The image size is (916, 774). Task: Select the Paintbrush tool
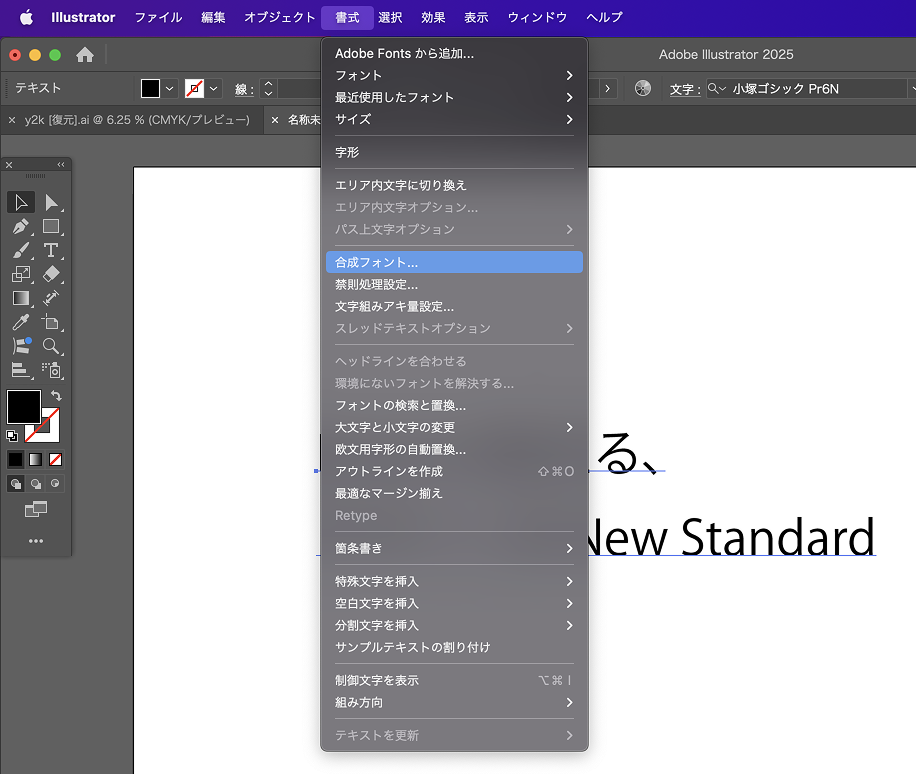(x=21, y=251)
